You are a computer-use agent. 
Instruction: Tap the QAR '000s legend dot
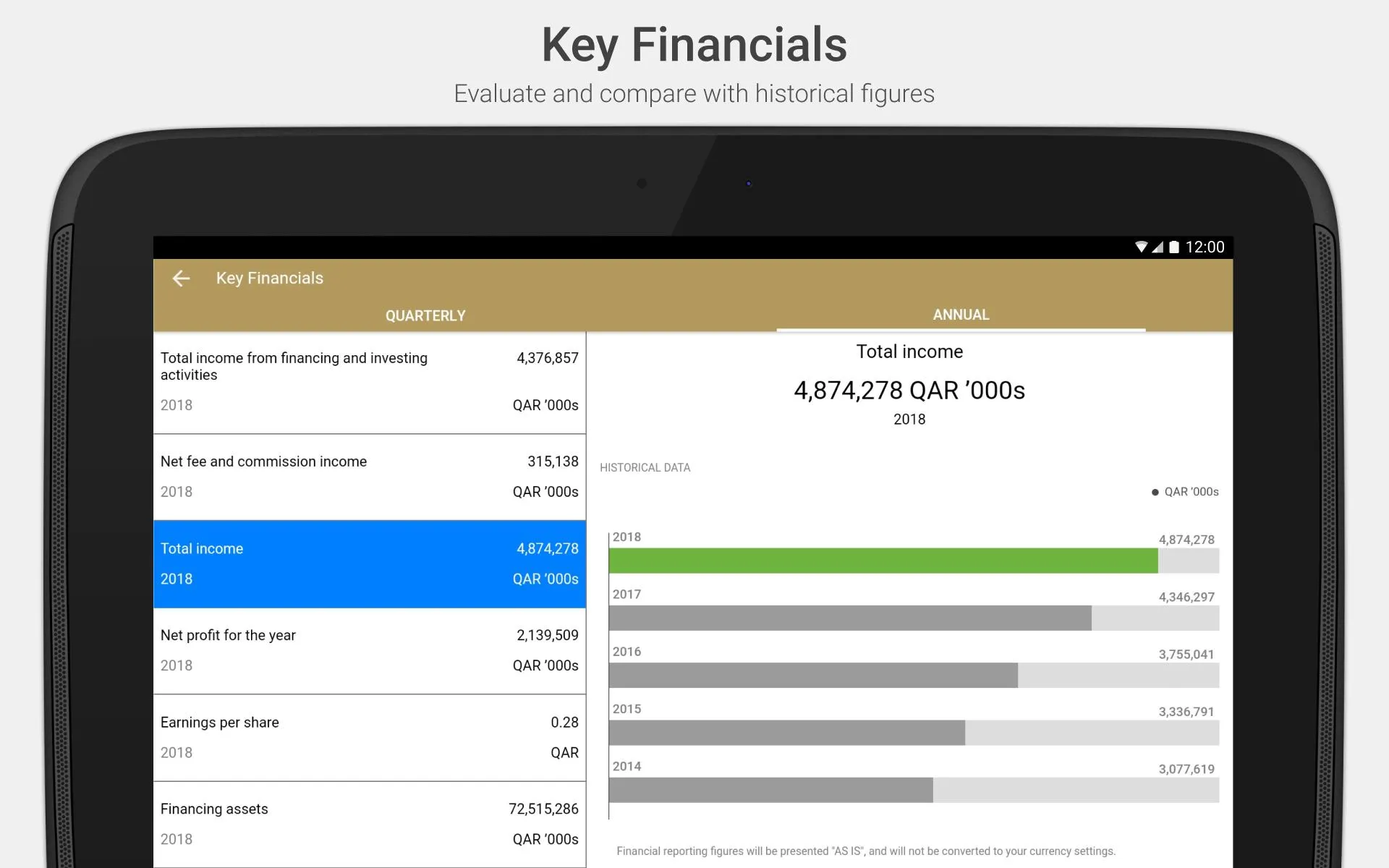[1155, 492]
